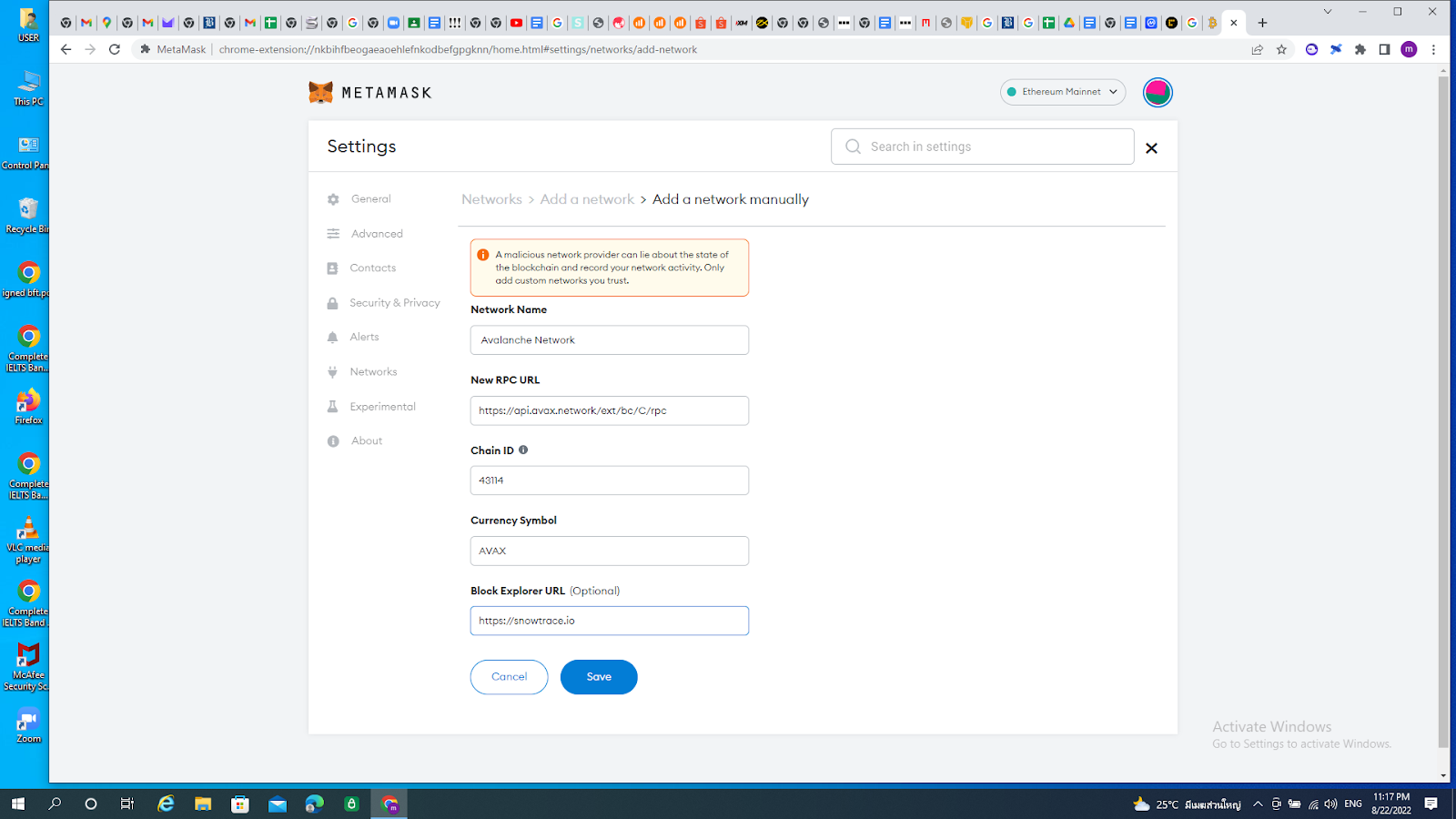Image resolution: width=1456 pixels, height=819 pixels.
Task: Click the Network Name input field
Action: tap(610, 340)
